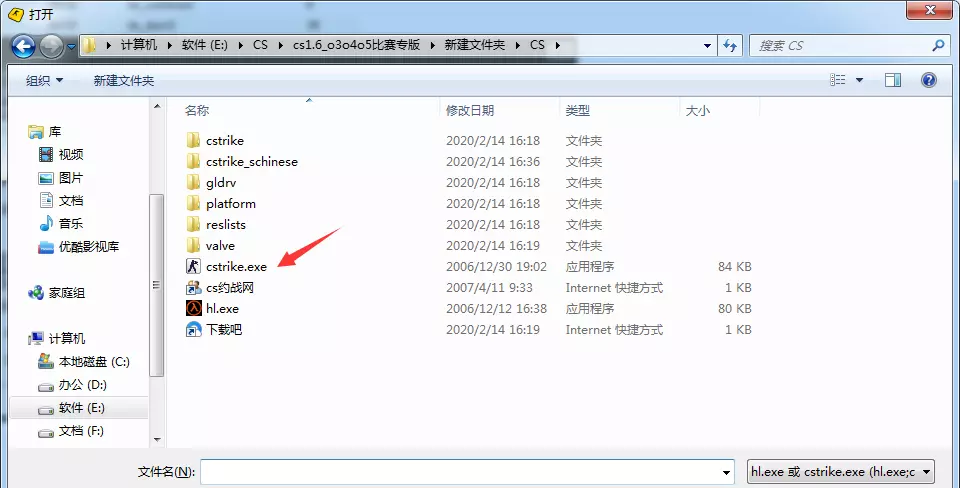Open the 组织 dropdown menu
The height and width of the screenshot is (488, 960).
[x=44, y=80]
